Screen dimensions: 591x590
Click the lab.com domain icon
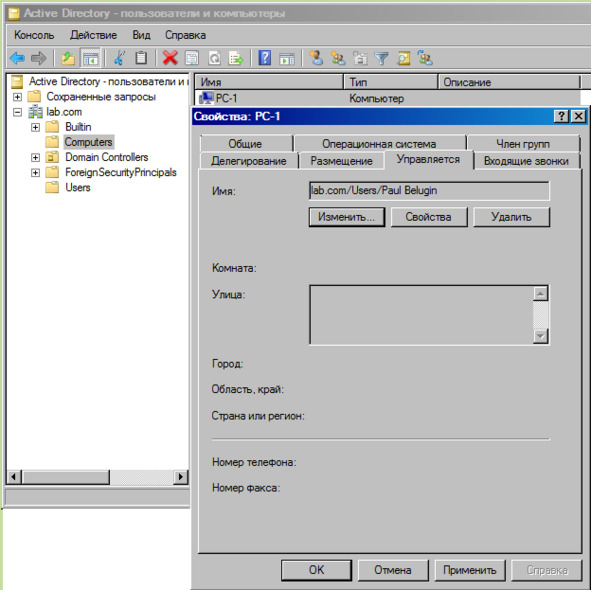tap(35, 112)
